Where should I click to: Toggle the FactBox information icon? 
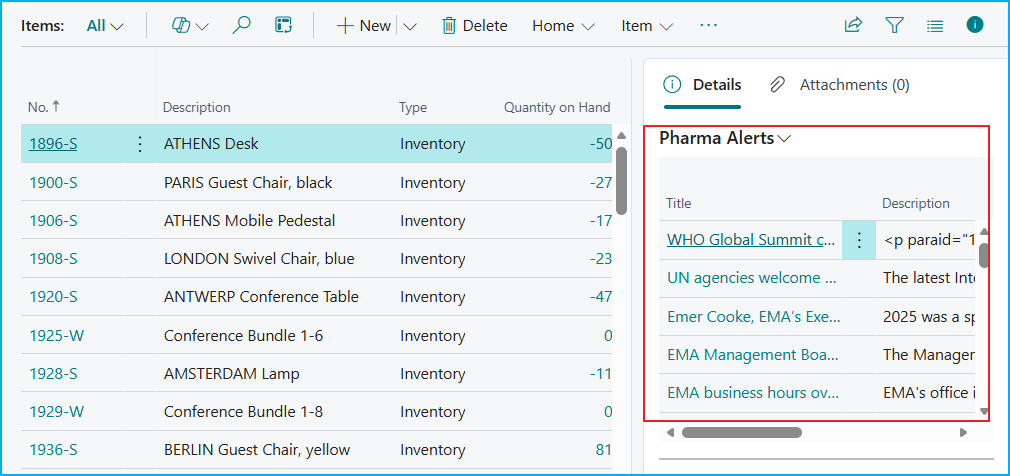tap(975, 26)
